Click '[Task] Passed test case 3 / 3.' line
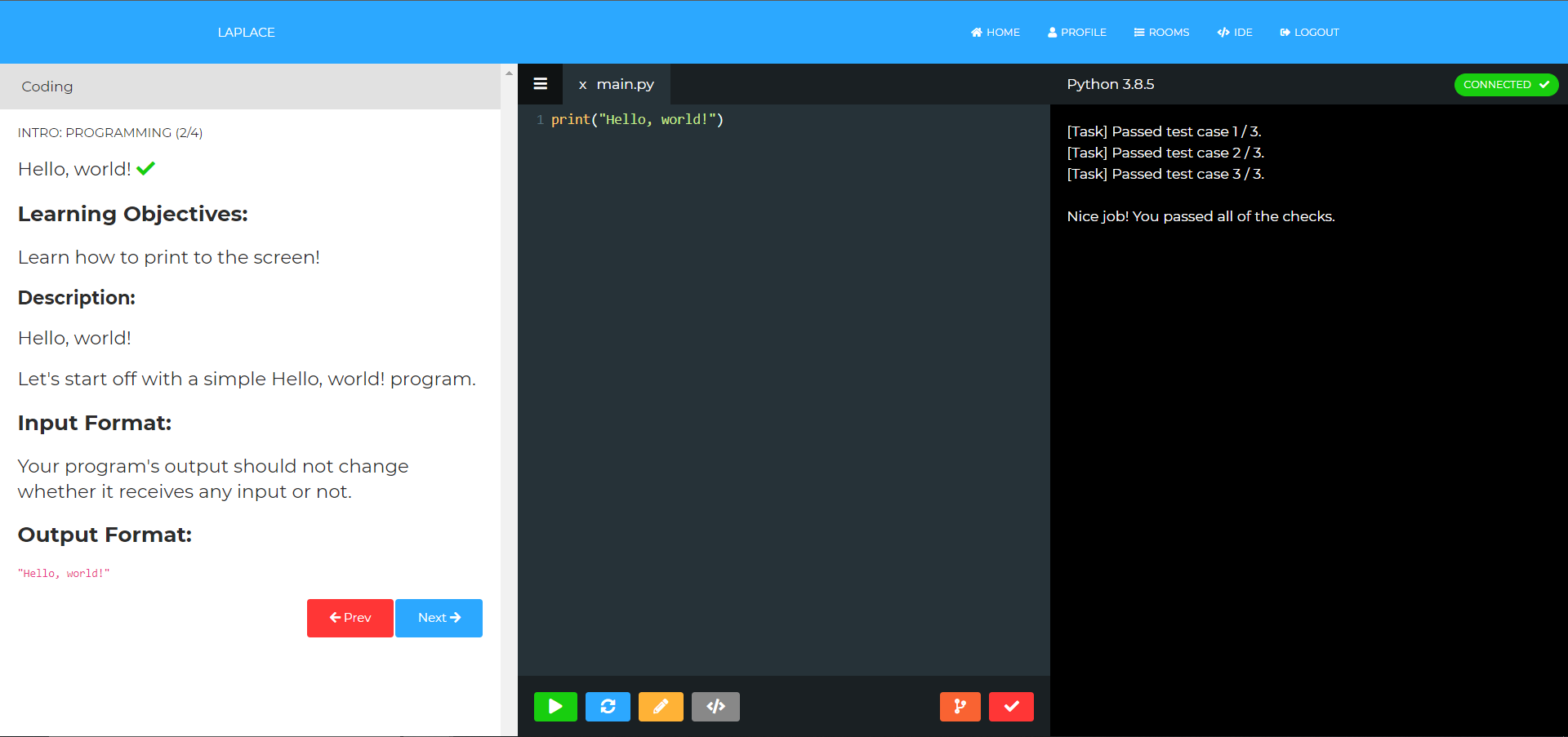The height and width of the screenshot is (737, 1568). (1165, 174)
